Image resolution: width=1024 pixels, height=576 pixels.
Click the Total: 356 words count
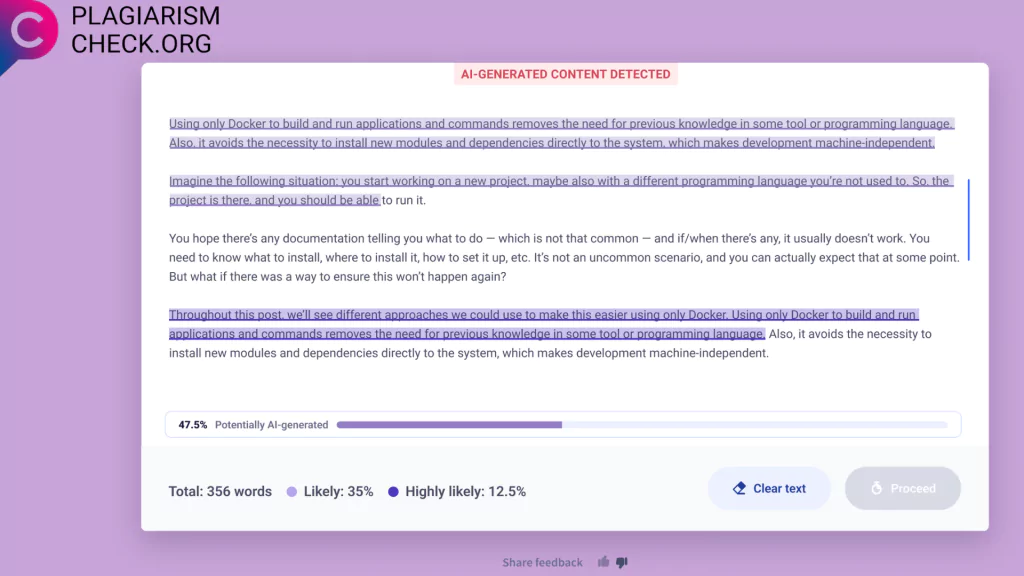click(220, 492)
